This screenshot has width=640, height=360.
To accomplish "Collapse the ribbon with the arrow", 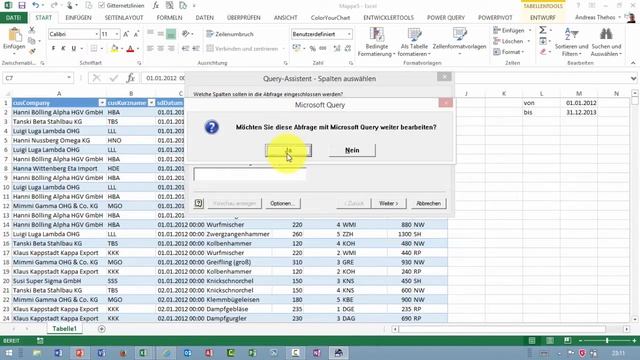I will (633, 63).
